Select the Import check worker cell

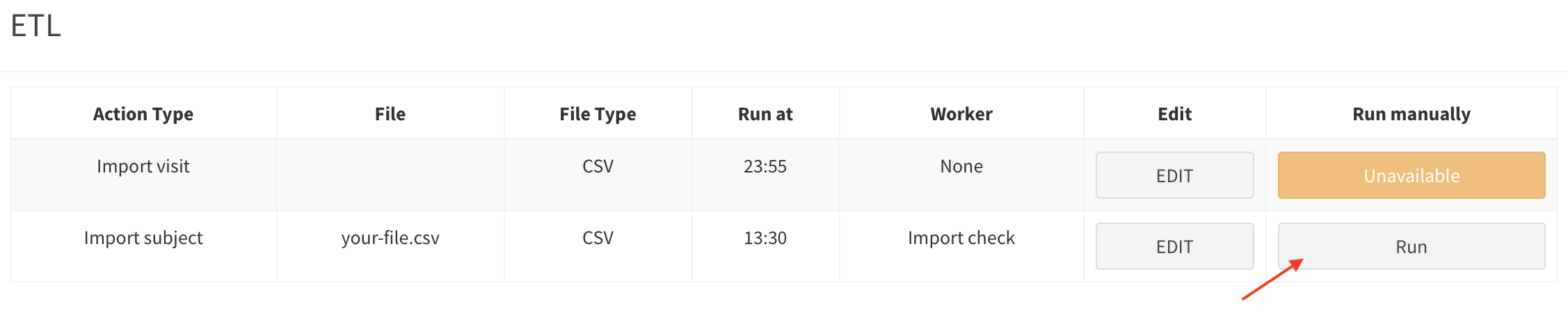pyautogui.click(x=961, y=238)
